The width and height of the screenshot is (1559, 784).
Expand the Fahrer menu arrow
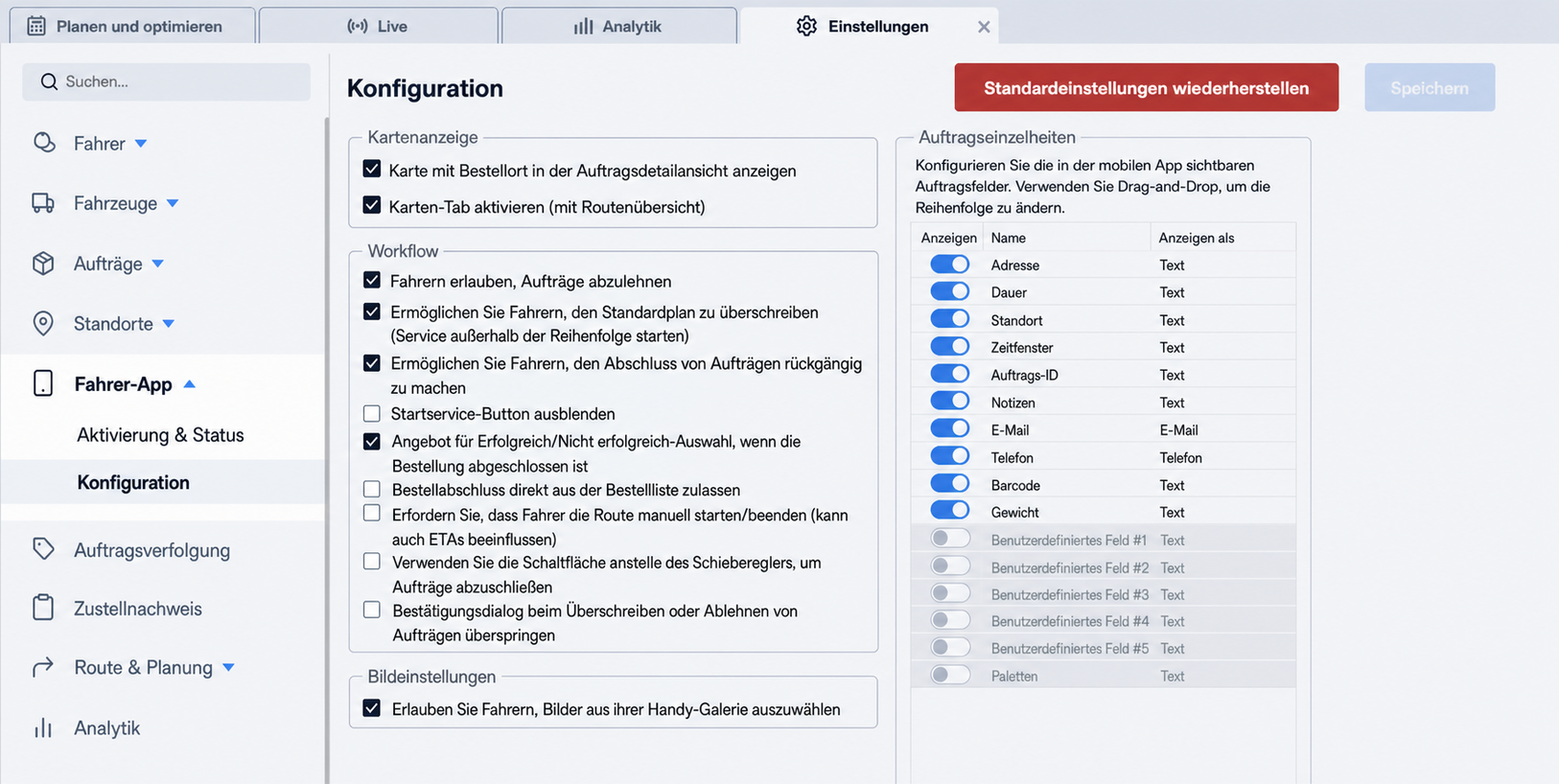click(x=141, y=144)
